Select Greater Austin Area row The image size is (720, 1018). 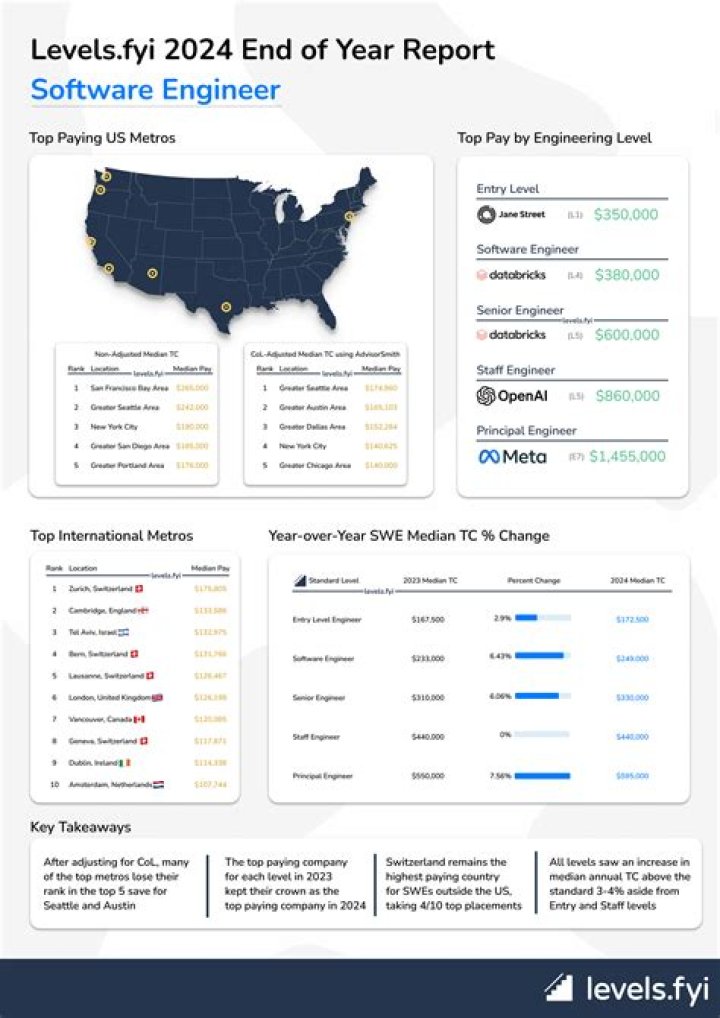coord(325,408)
